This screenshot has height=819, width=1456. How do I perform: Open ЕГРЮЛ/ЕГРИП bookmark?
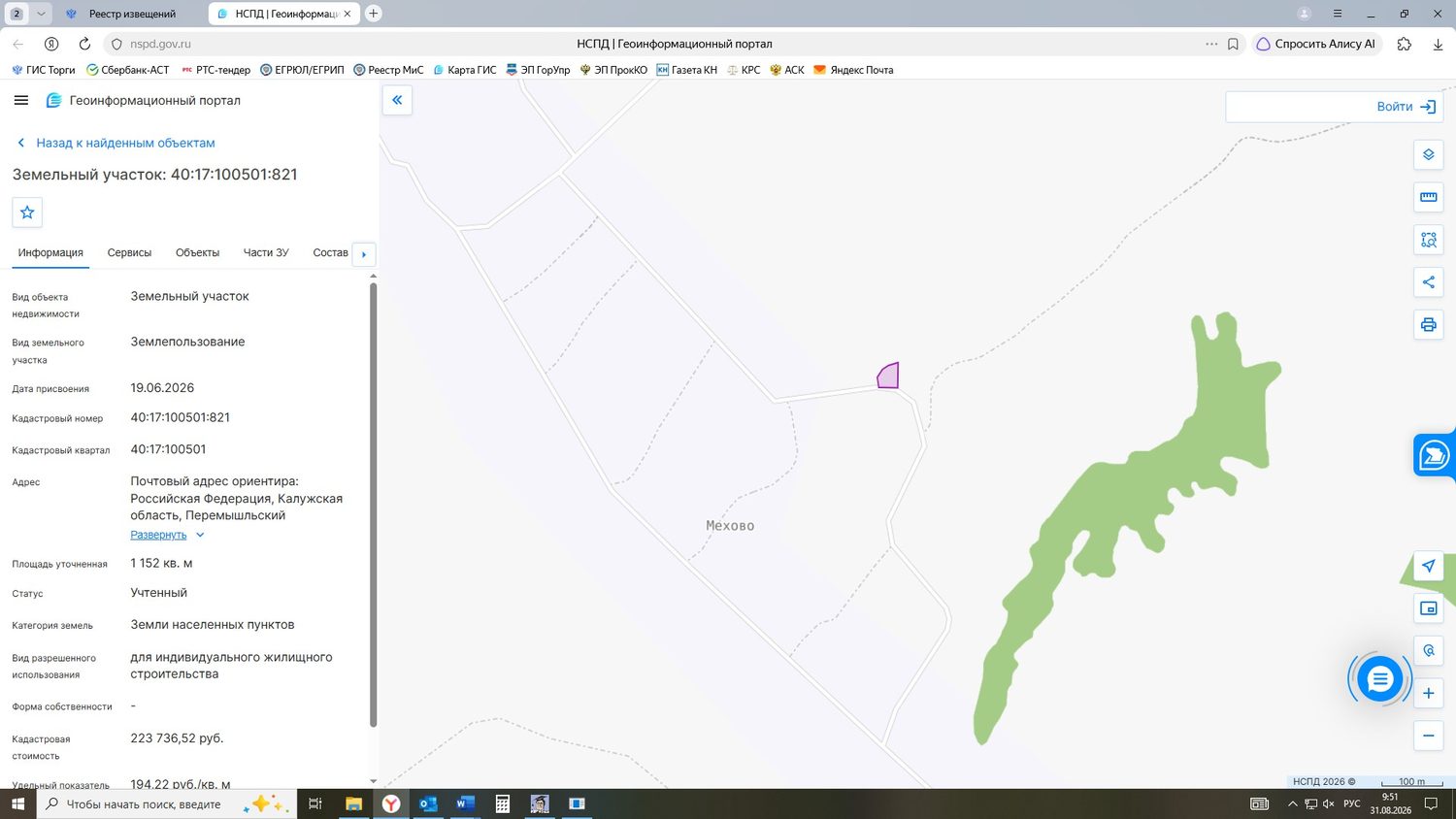tap(302, 70)
